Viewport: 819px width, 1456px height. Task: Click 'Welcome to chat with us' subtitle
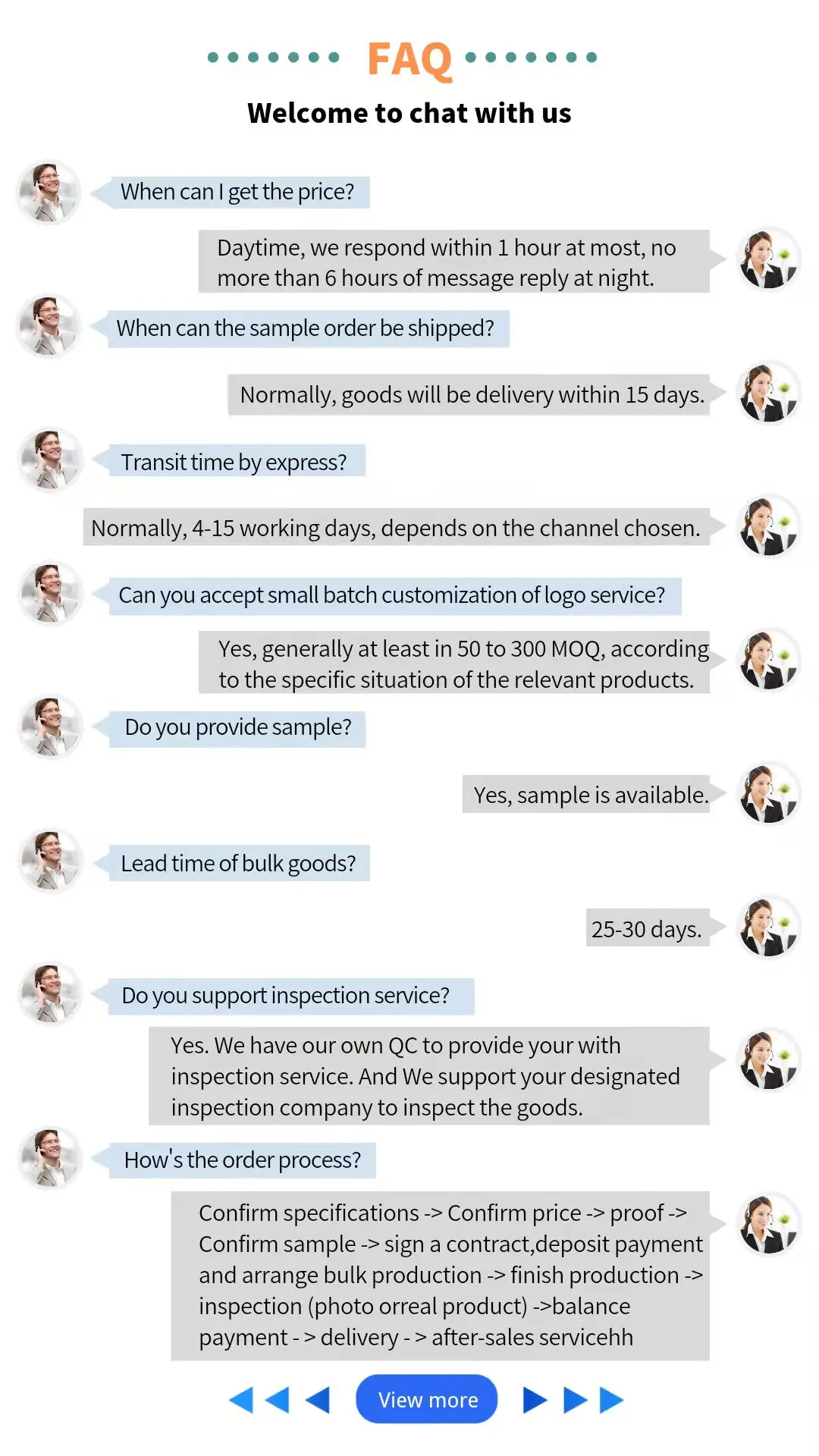point(409,113)
